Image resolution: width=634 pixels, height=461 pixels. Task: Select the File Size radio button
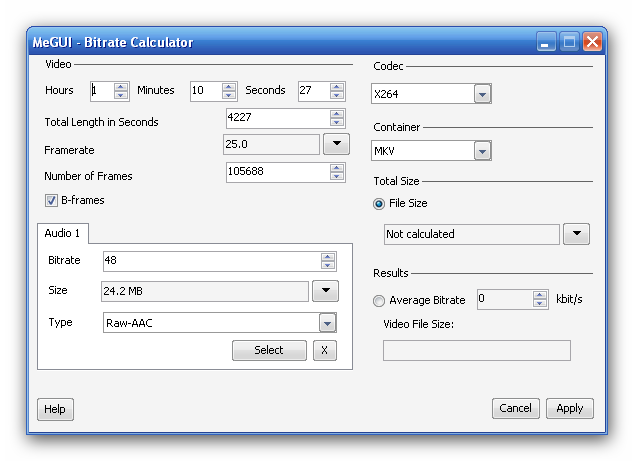379,204
